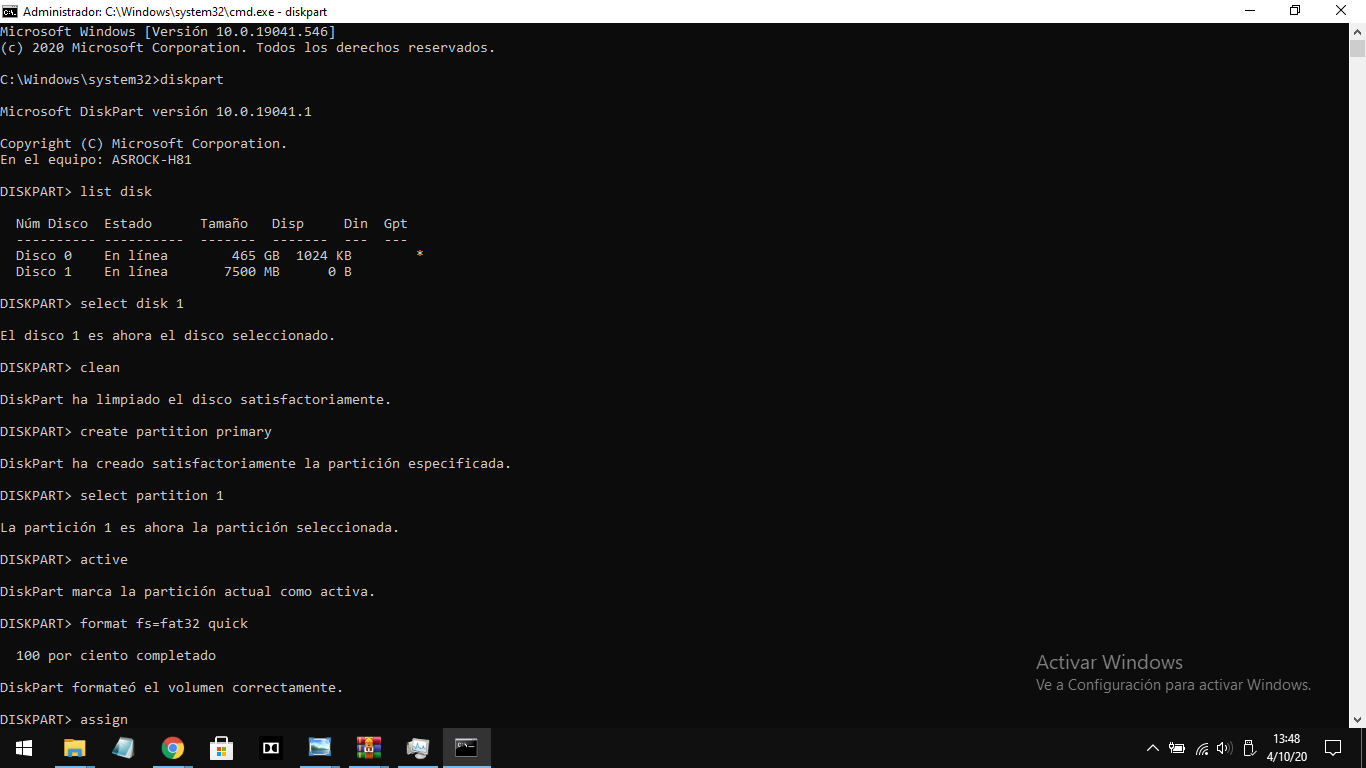Image resolution: width=1366 pixels, height=768 pixels.
Task: Close the diskpart cmd window
Action: coord(1342,11)
